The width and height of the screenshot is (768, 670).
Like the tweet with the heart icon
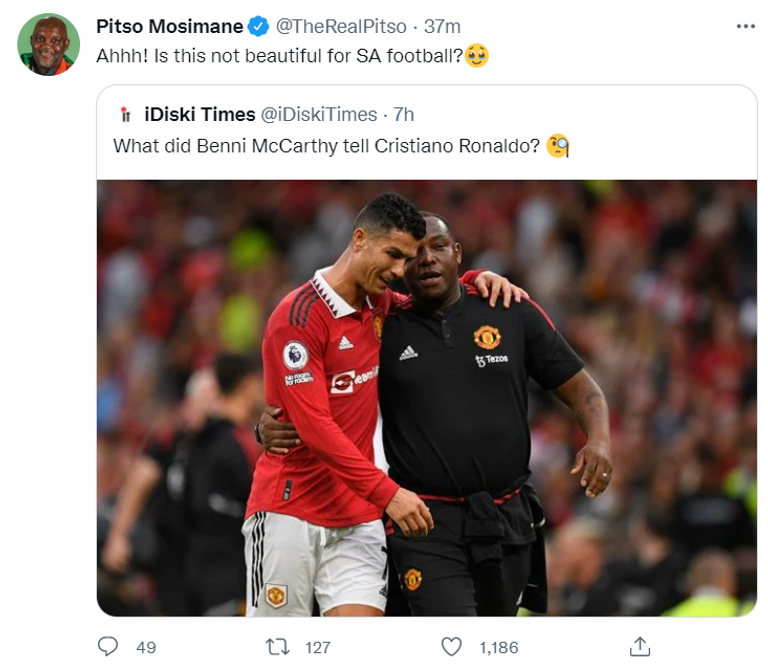pos(452,647)
